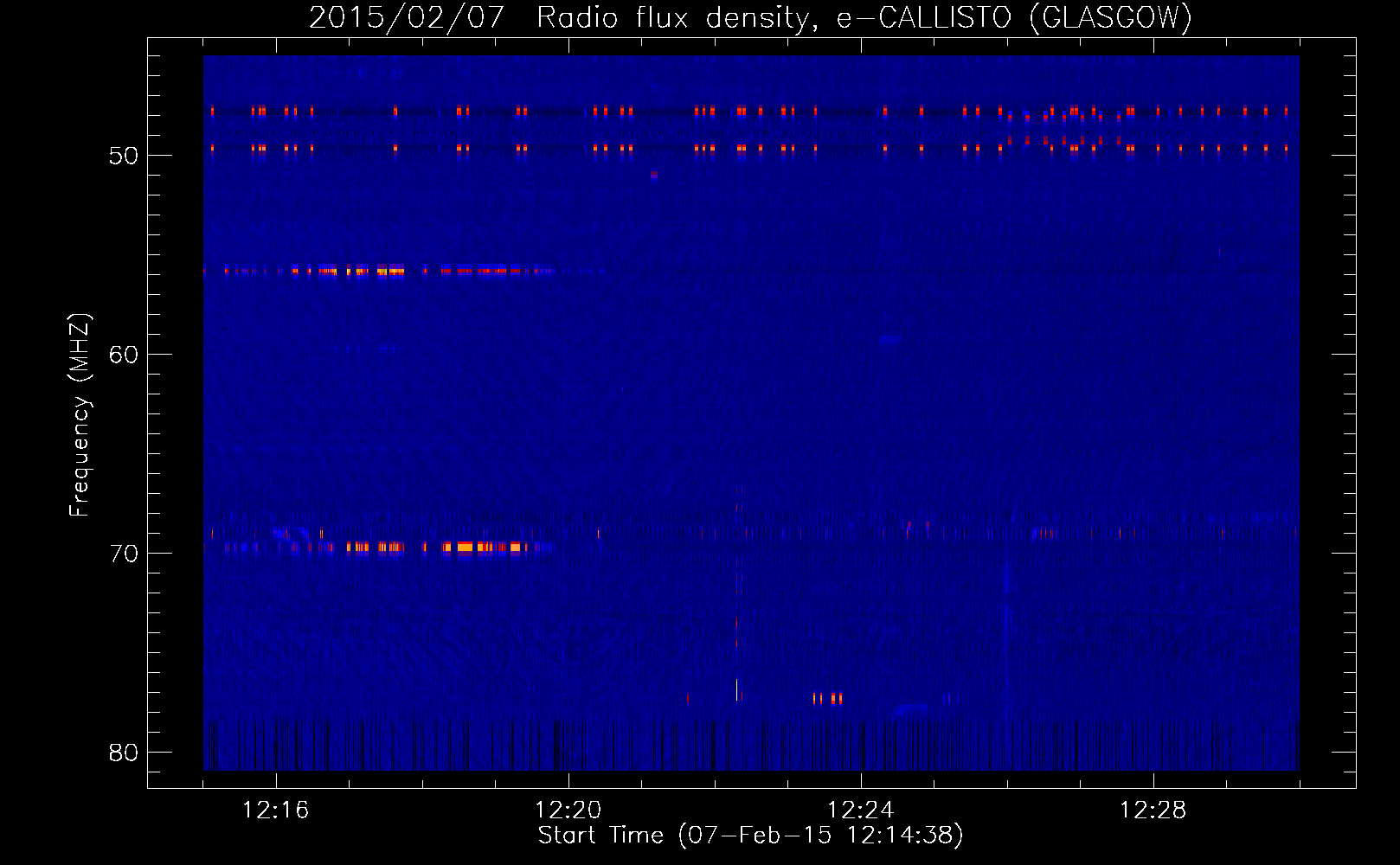Screen dimensions: 1400x865
Task: Click the 60 frequency tick label
Action: (x=124, y=355)
